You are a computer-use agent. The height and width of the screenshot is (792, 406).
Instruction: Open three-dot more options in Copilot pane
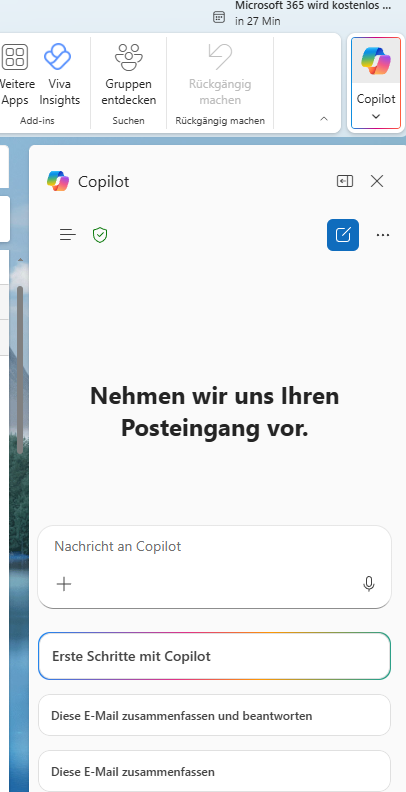383,235
